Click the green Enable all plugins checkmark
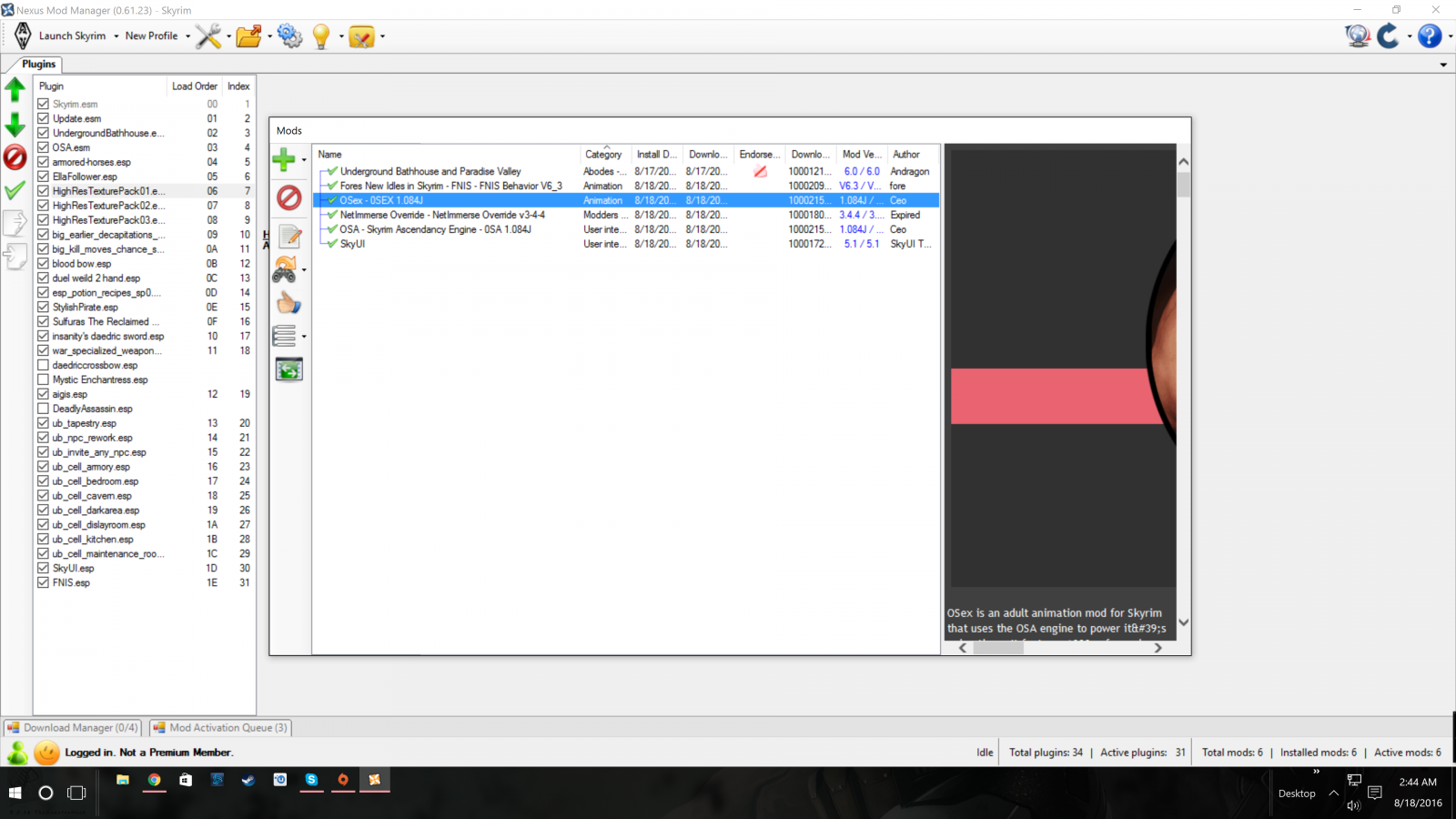The width and height of the screenshot is (1456, 819). pyautogui.click(x=15, y=190)
